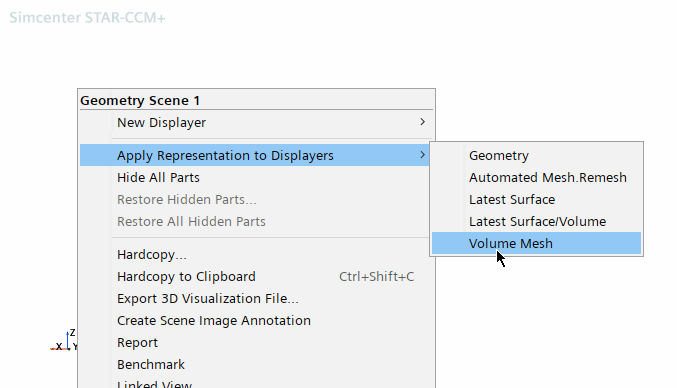
Task: Select Automated Mesh.Remesh representation
Action: (536, 177)
